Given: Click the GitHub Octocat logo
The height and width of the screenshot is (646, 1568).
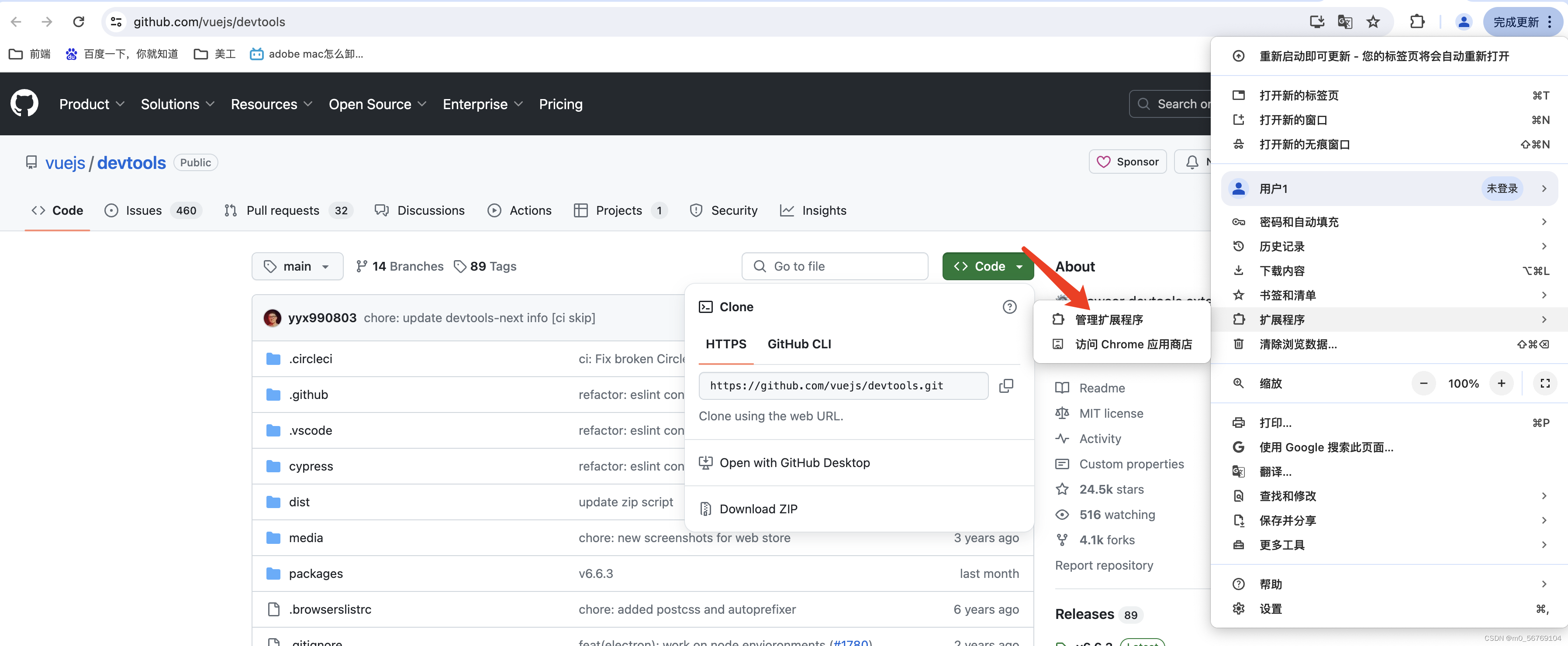Looking at the screenshot, I should 24,103.
